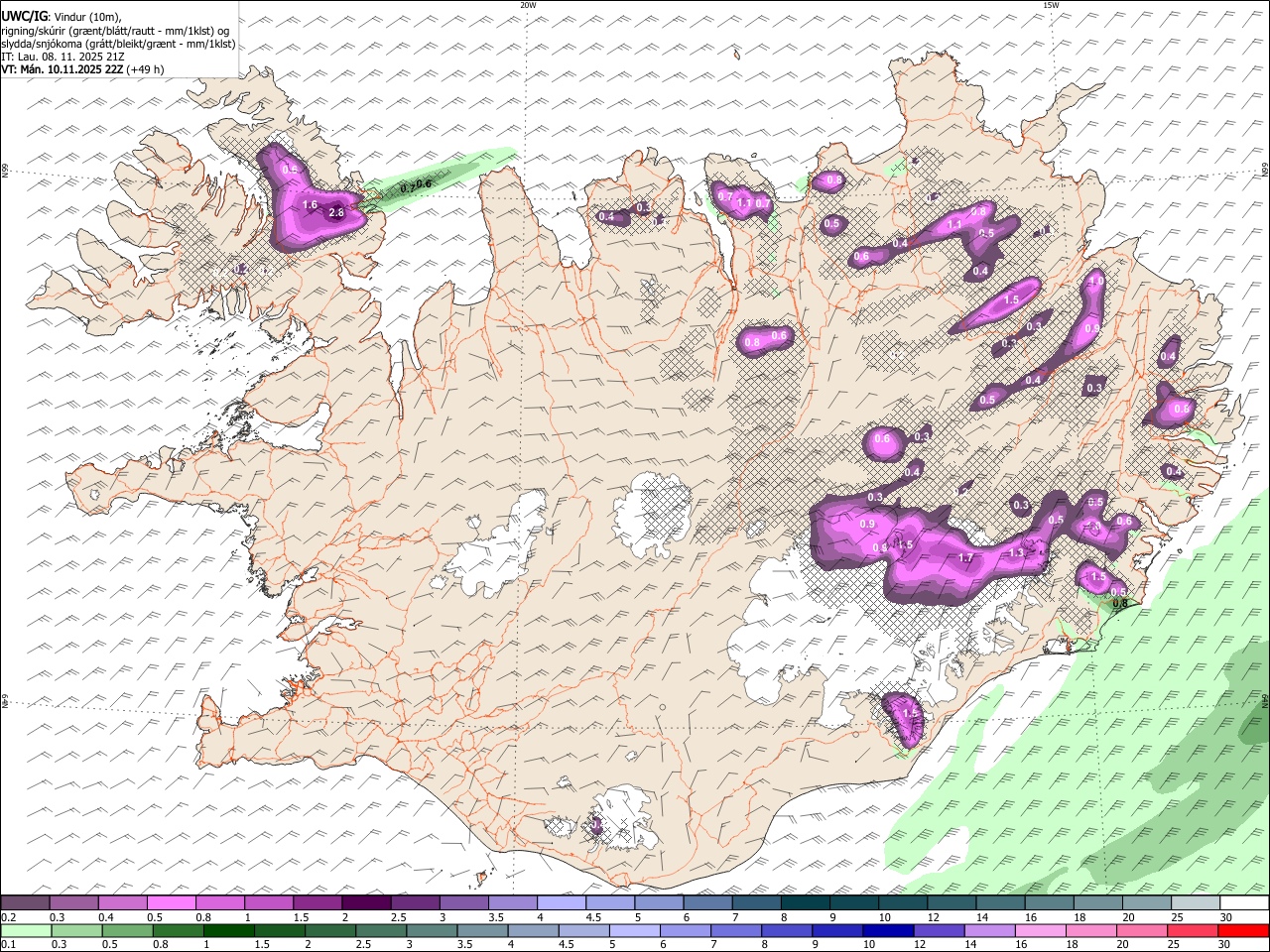Click the '12' label on the top scale
The height and width of the screenshot is (952, 1270).
pos(934,917)
